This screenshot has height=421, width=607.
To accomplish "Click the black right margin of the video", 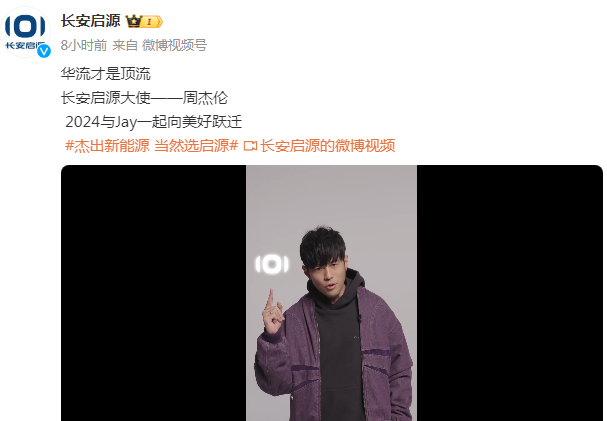I will coord(510,293).
